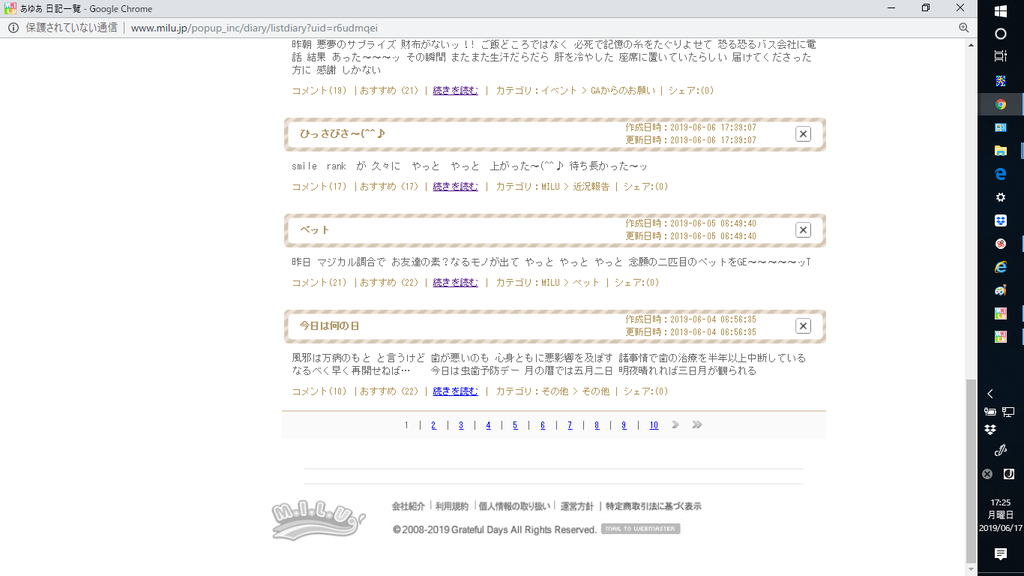Jump to last page with double arrow
This screenshot has width=1024, height=576.
(697, 425)
